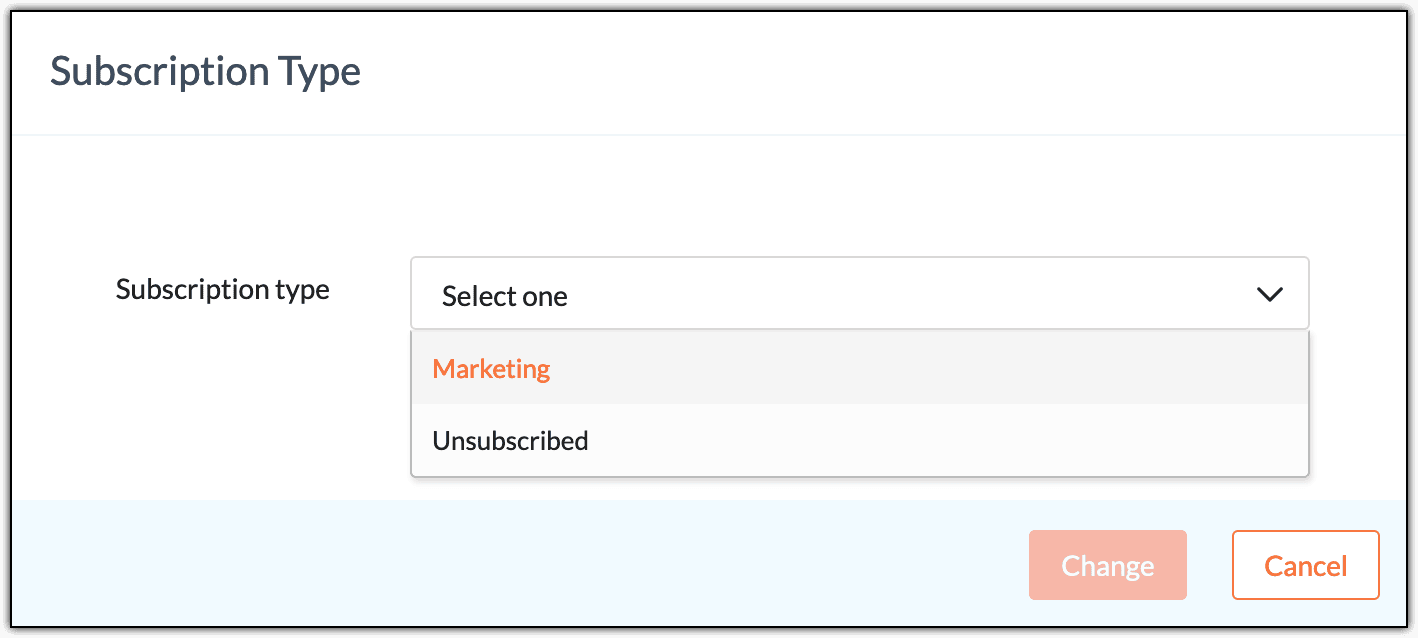Open the Subscription type combo box

pos(858,295)
